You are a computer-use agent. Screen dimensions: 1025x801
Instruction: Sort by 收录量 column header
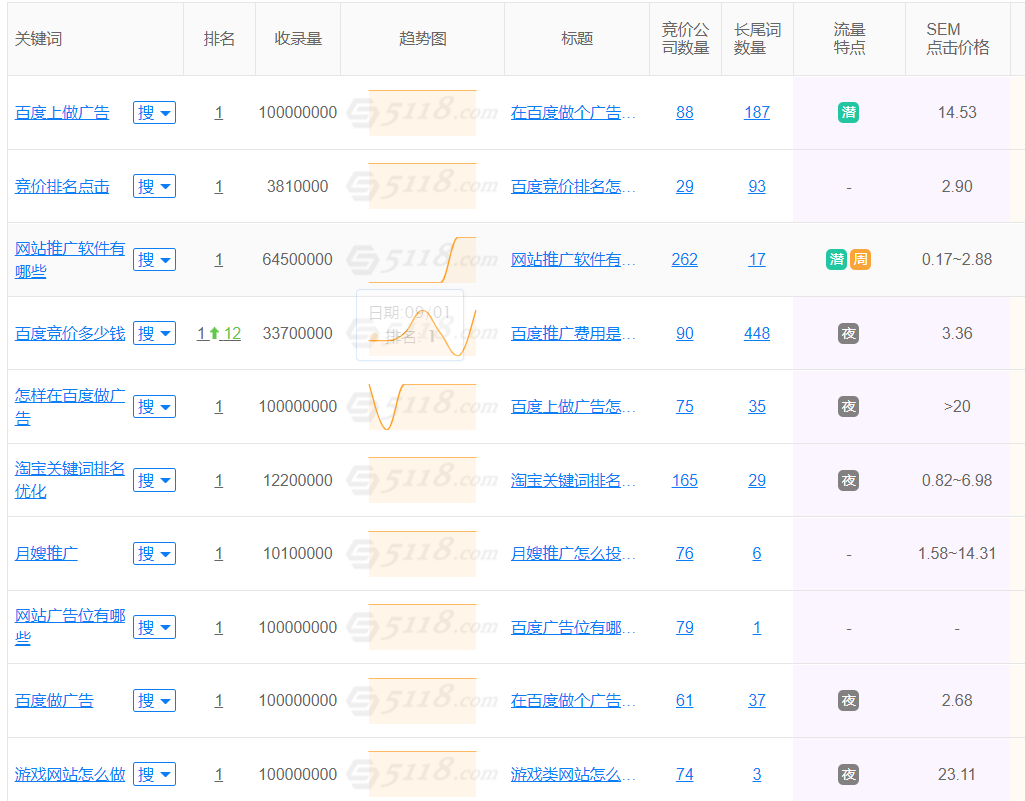point(298,39)
